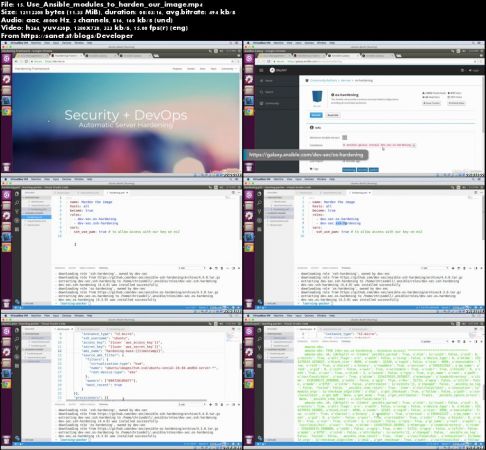Click Chrome dock icon in Security + DevOps frame
The height and width of the screenshot is (450, 486).
point(6,111)
